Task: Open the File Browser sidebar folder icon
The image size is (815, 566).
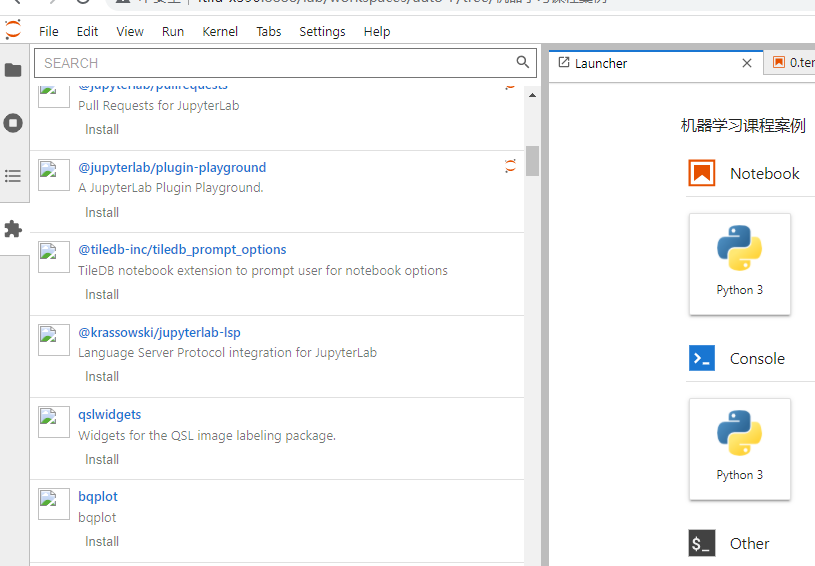Action: coord(13,70)
